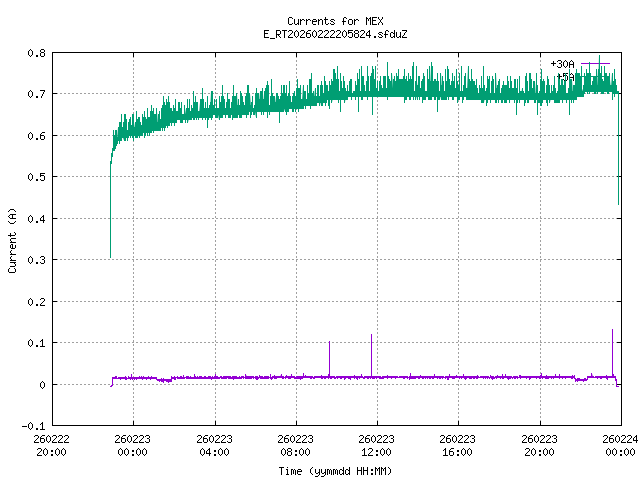Click the 0.3 y-axis tick label

35,260
